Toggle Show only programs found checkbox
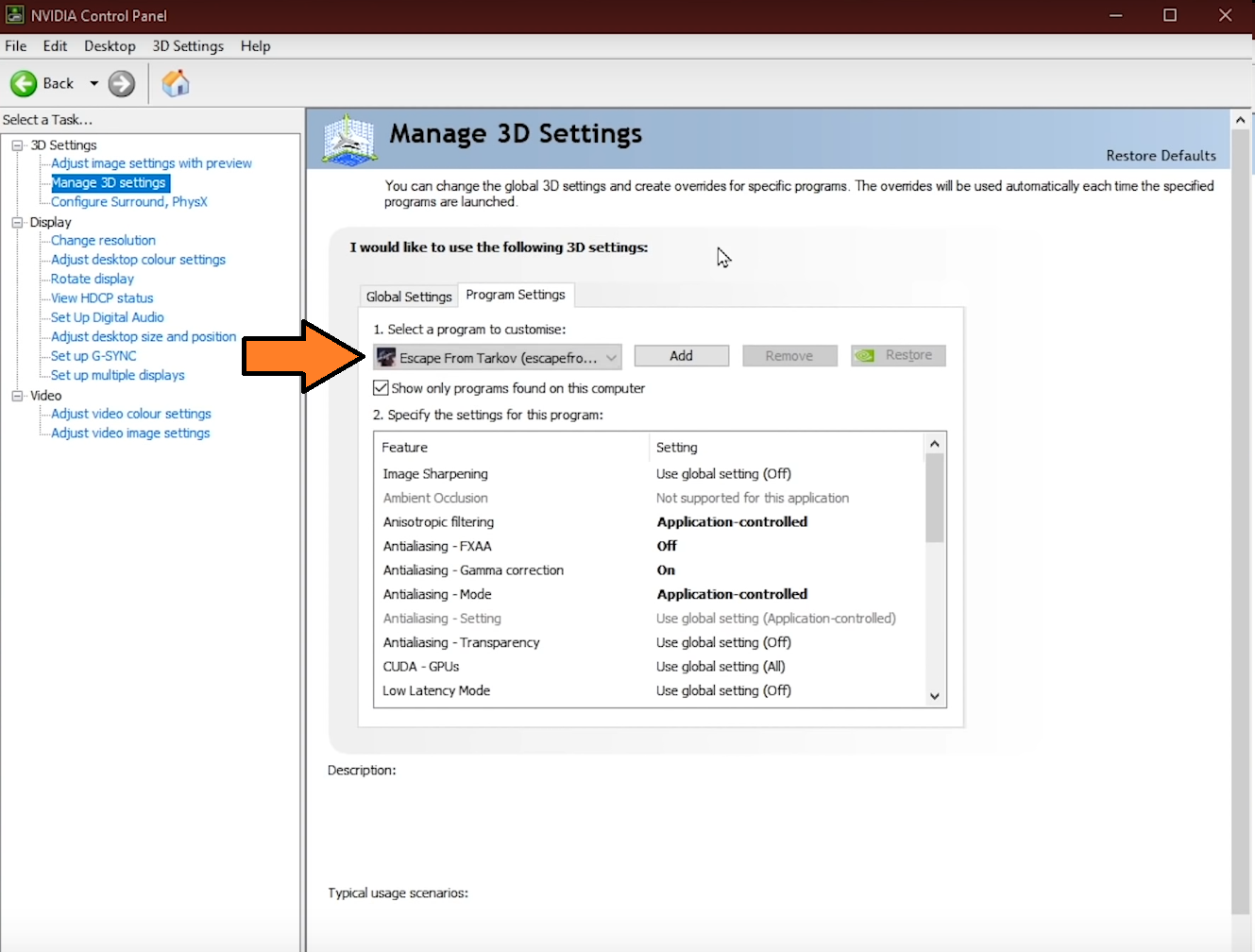The image size is (1255, 952). tap(381, 388)
